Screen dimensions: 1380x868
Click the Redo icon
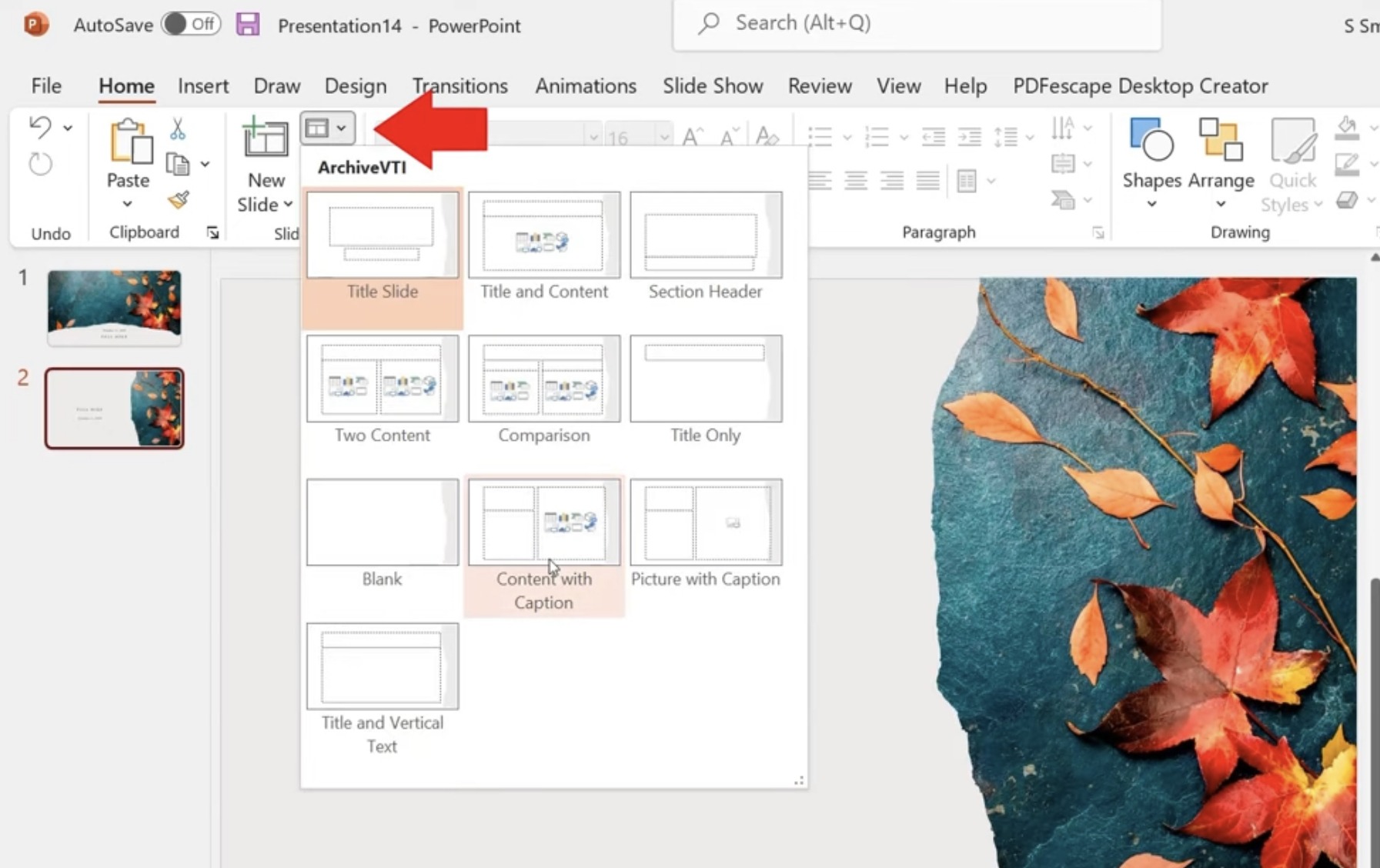pos(41,164)
